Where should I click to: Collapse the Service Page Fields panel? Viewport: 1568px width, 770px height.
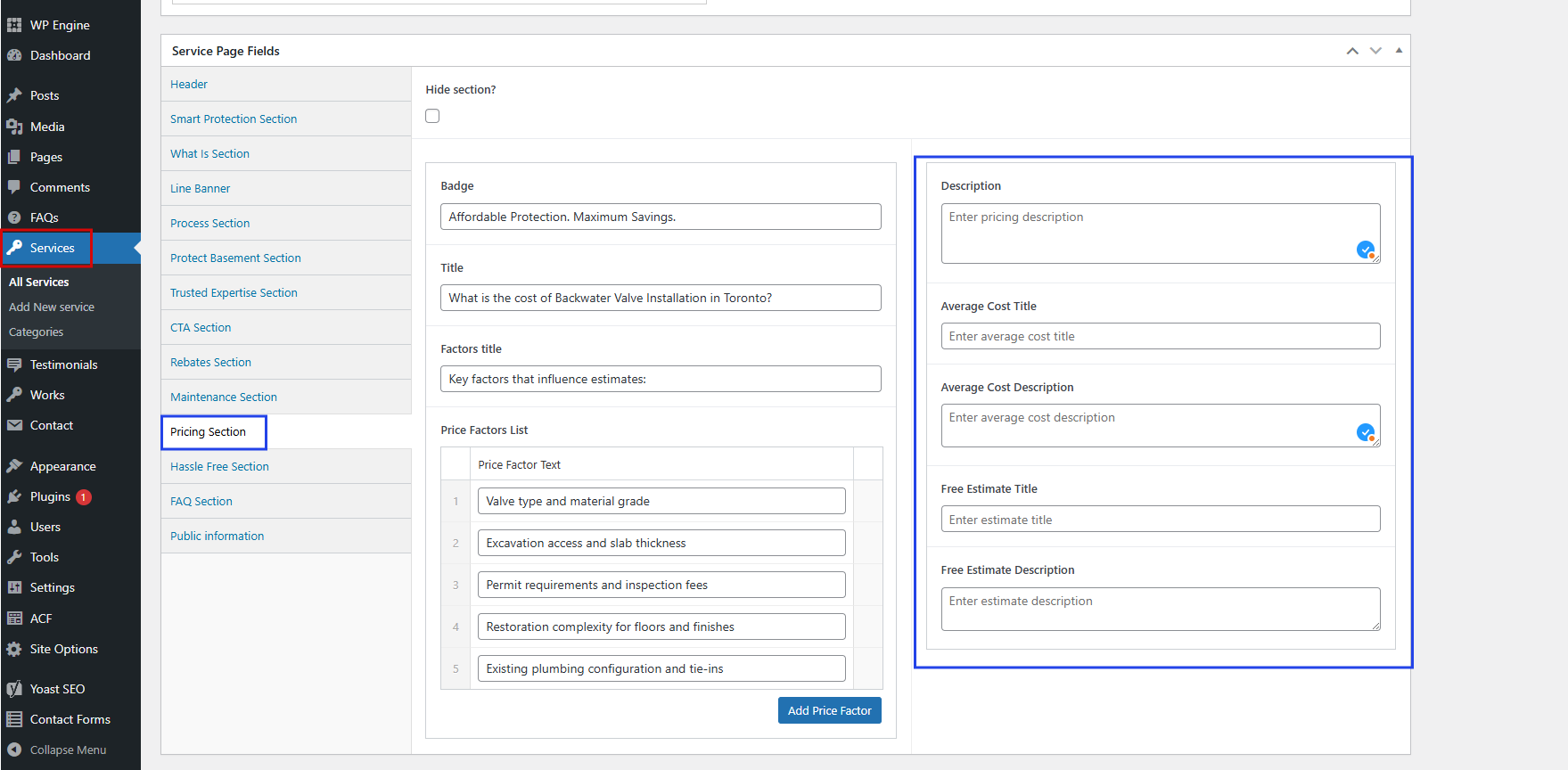tap(1399, 51)
